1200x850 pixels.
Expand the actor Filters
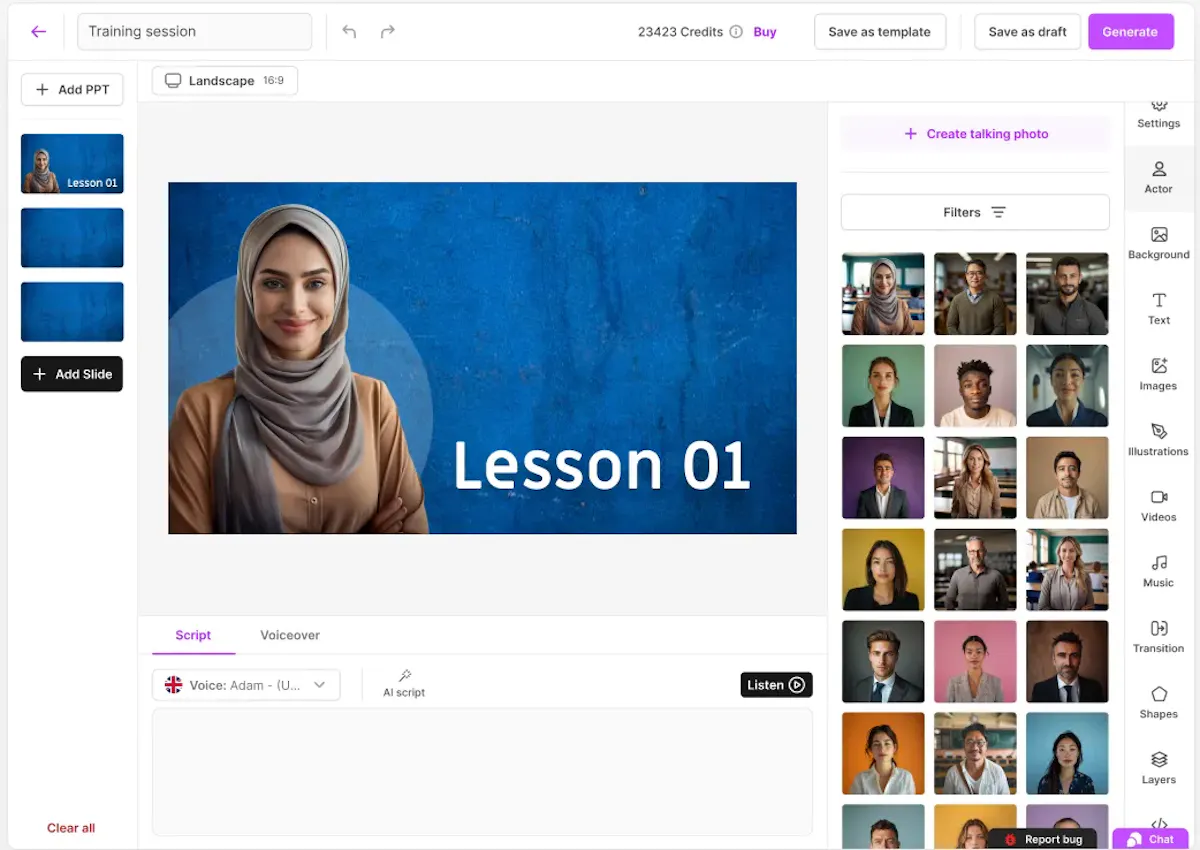click(x=975, y=212)
